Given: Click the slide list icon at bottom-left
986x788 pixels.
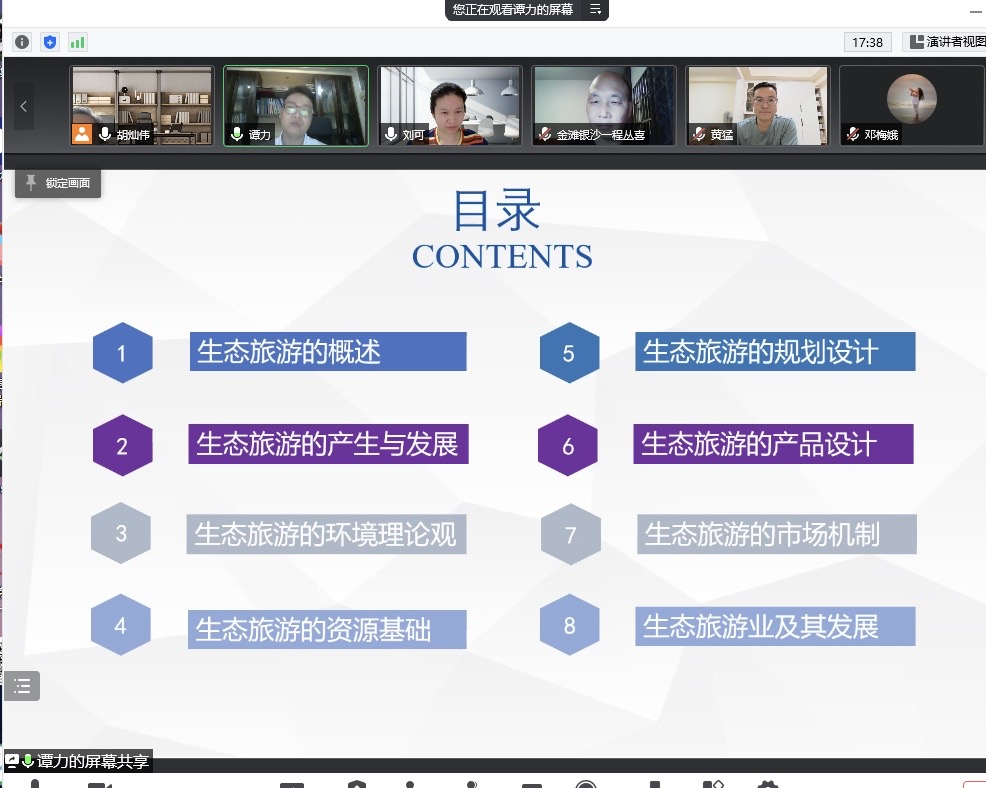Looking at the screenshot, I should coord(22,686).
